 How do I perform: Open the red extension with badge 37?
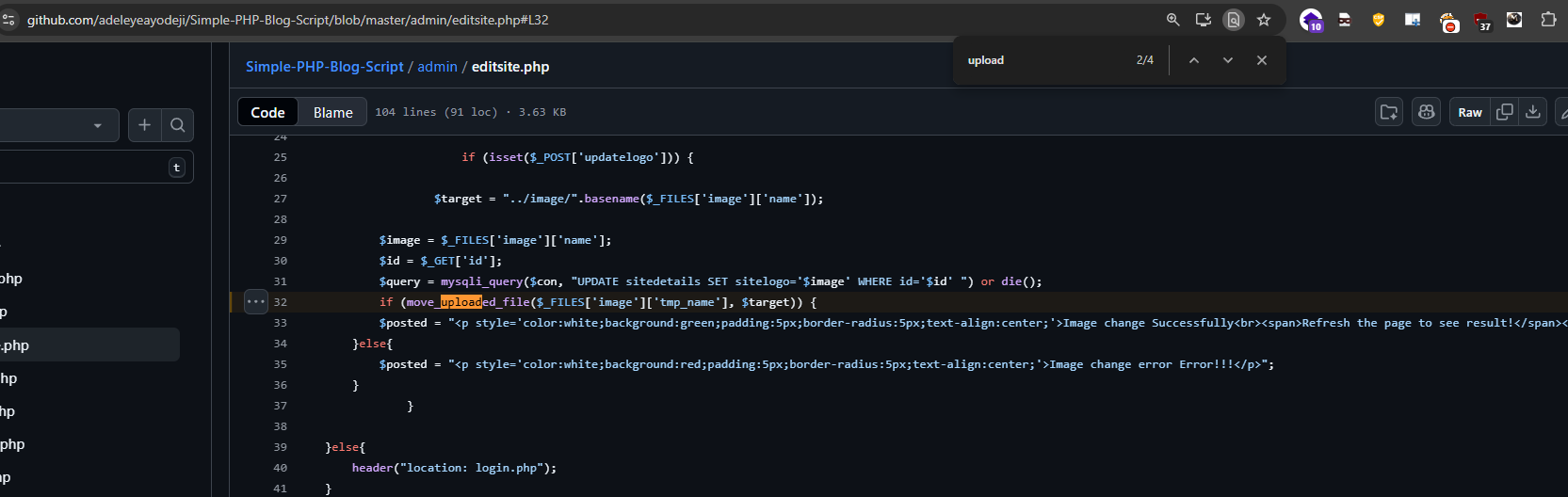(x=1482, y=21)
